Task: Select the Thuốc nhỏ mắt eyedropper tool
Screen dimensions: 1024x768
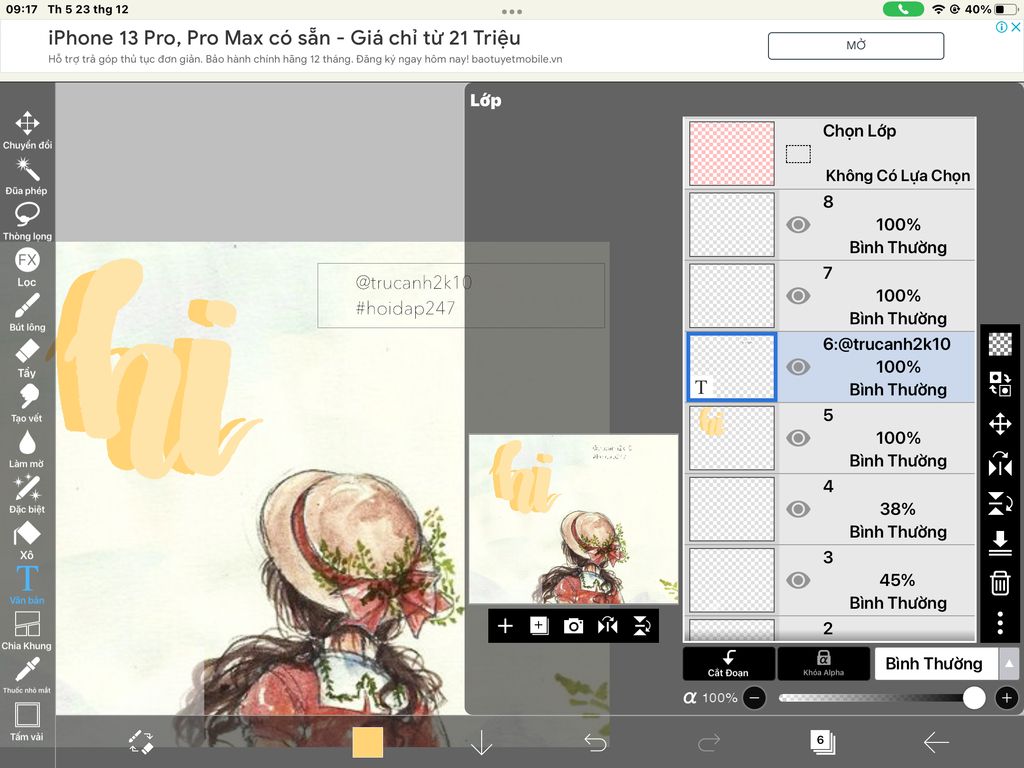Action: tap(27, 675)
